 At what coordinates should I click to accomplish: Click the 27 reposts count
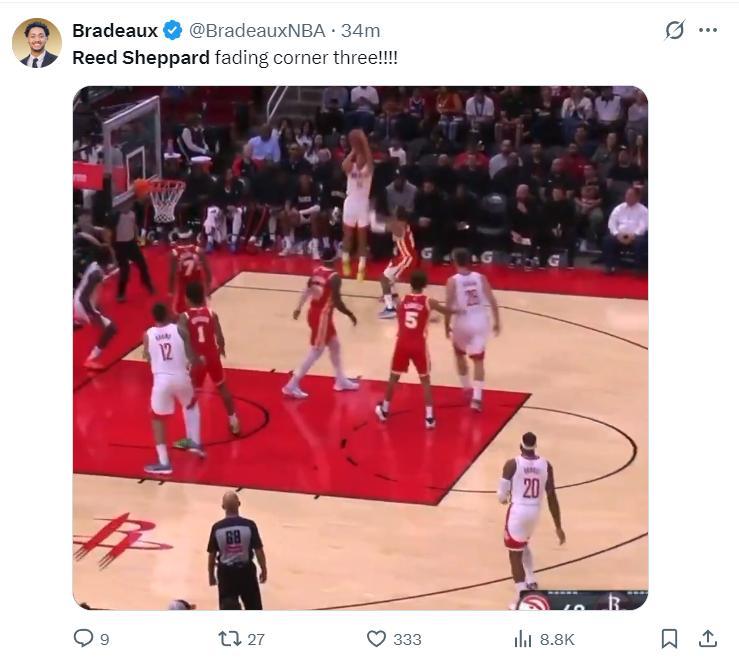256,639
